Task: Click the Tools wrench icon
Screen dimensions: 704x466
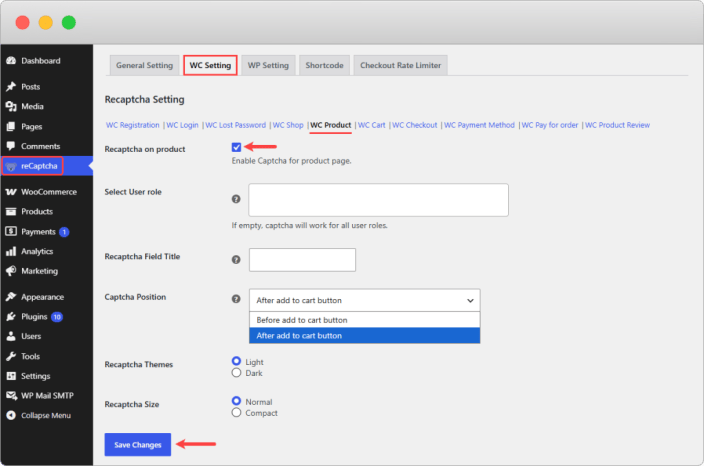Action: [x=11, y=356]
